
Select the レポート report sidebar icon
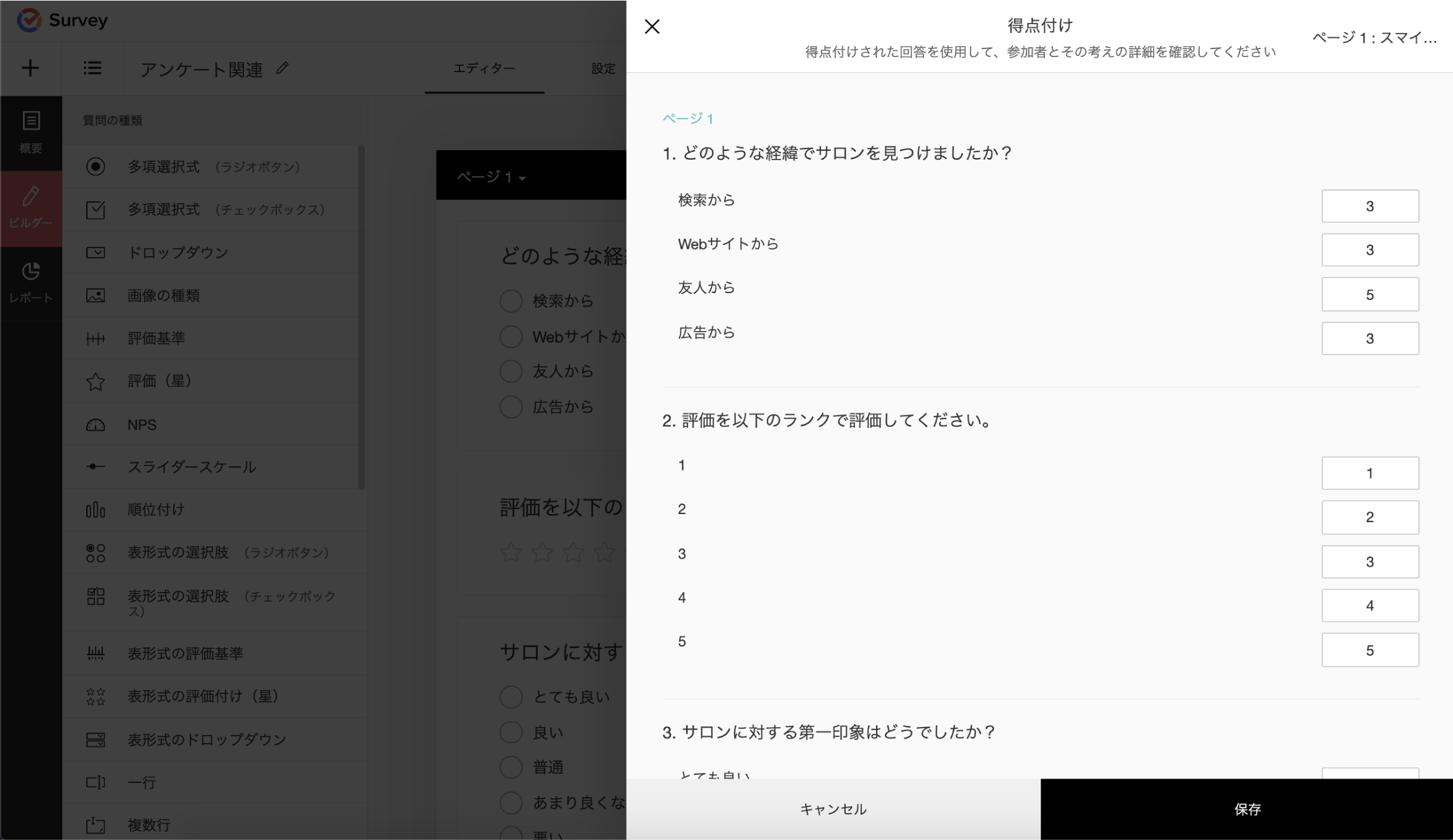tap(31, 282)
